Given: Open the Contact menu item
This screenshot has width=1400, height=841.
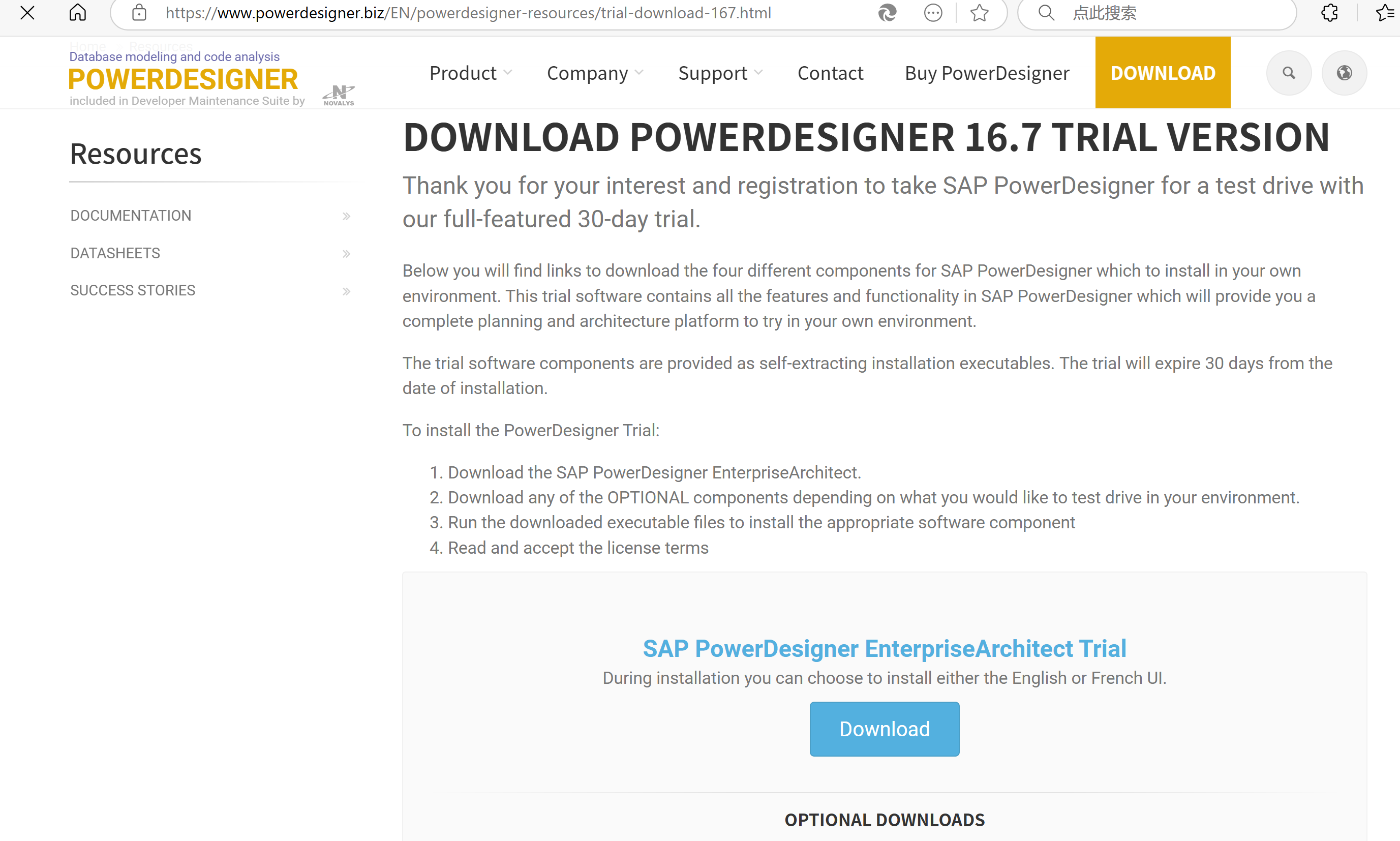Looking at the screenshot, I should (830, 73).
